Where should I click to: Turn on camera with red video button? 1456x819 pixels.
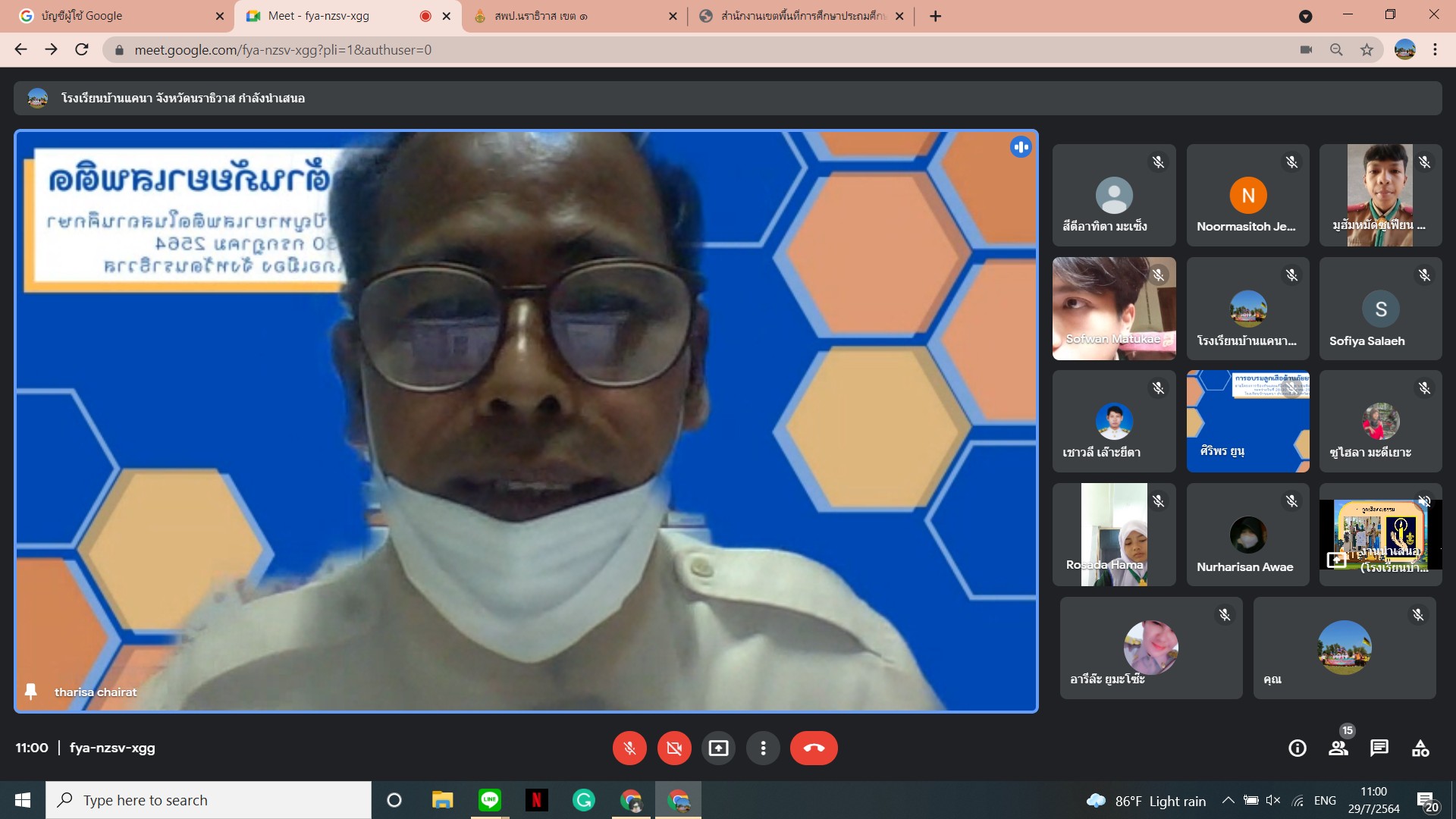coord(674,748)
